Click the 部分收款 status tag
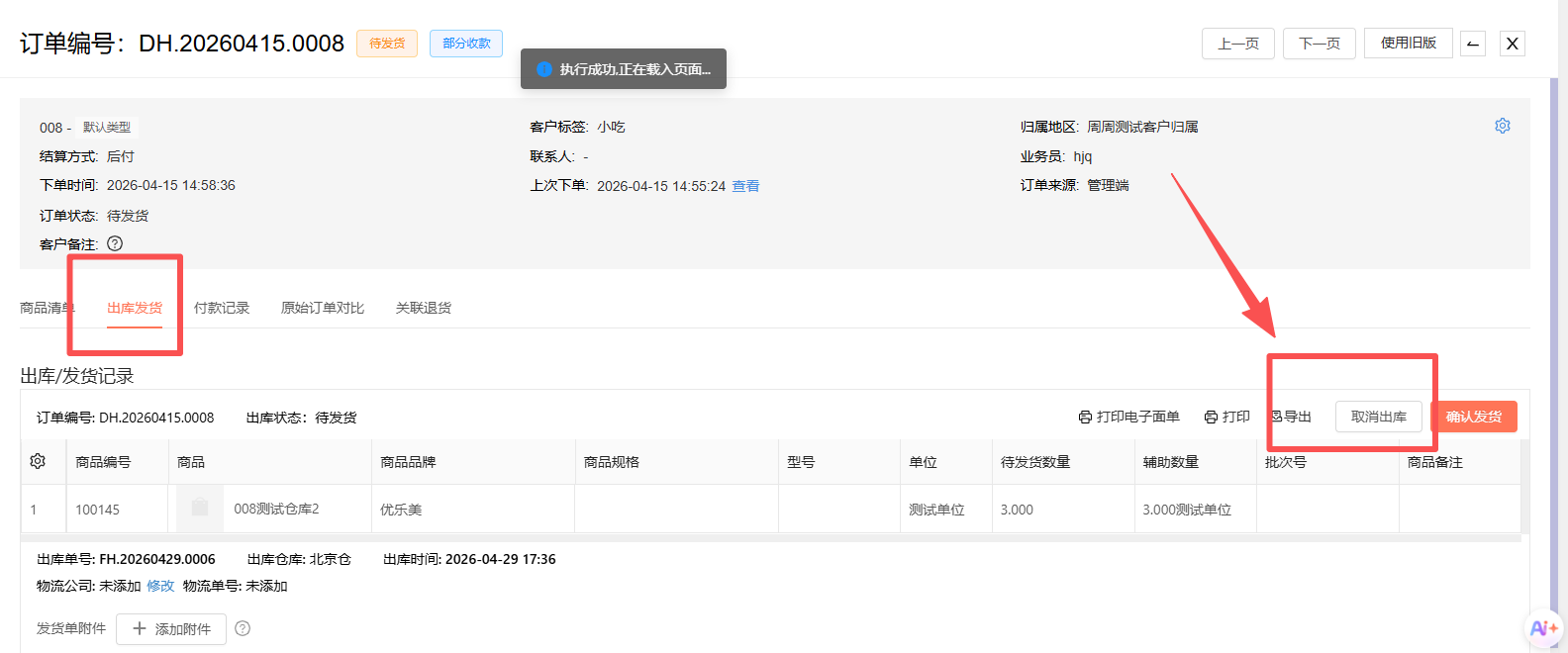This screenshot has height=653, width=1568. point(466,44)
